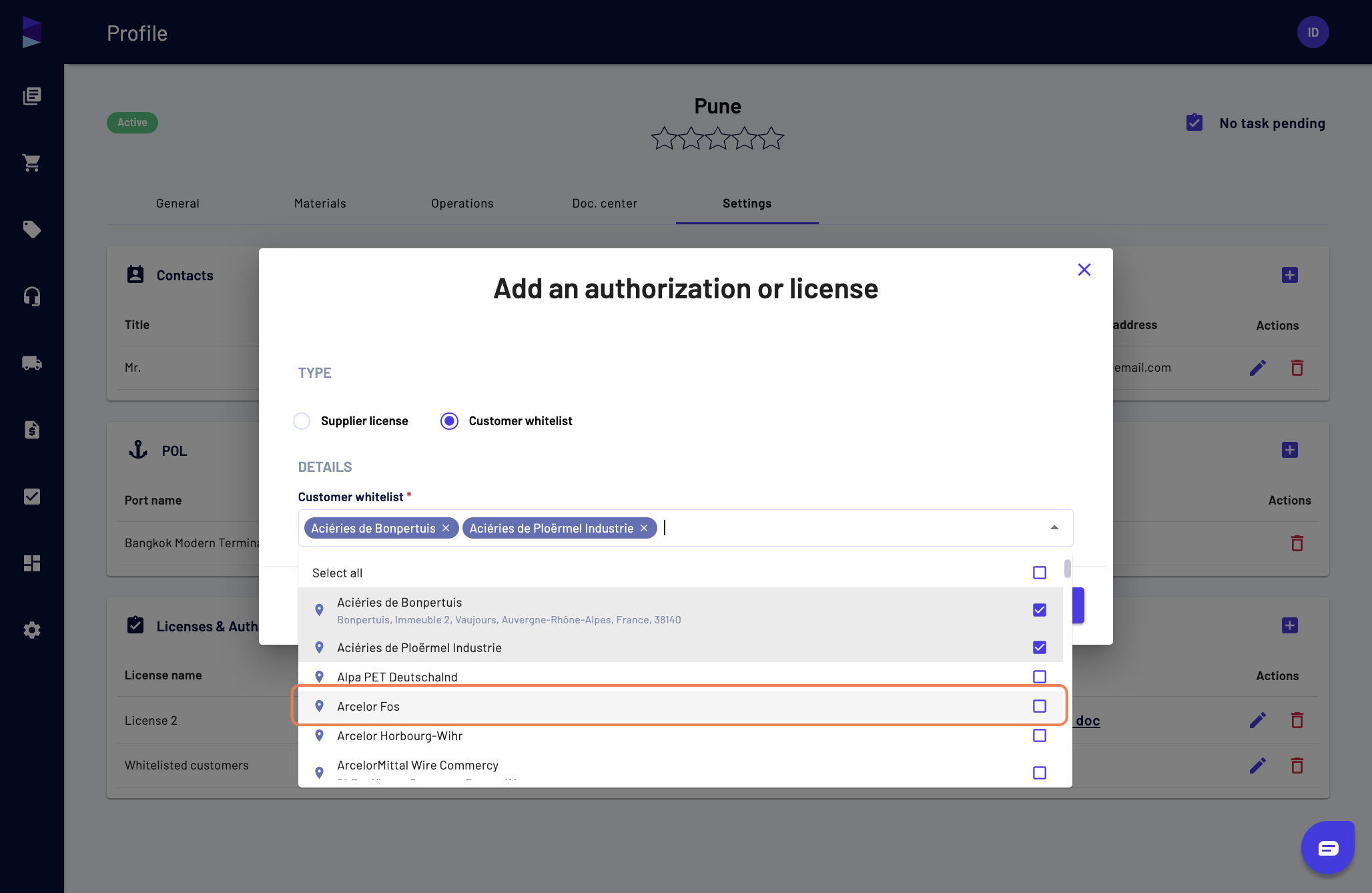This screenshot has height=893, width=1372.
Task: Open the Settings tab
Action: (747, 204)
